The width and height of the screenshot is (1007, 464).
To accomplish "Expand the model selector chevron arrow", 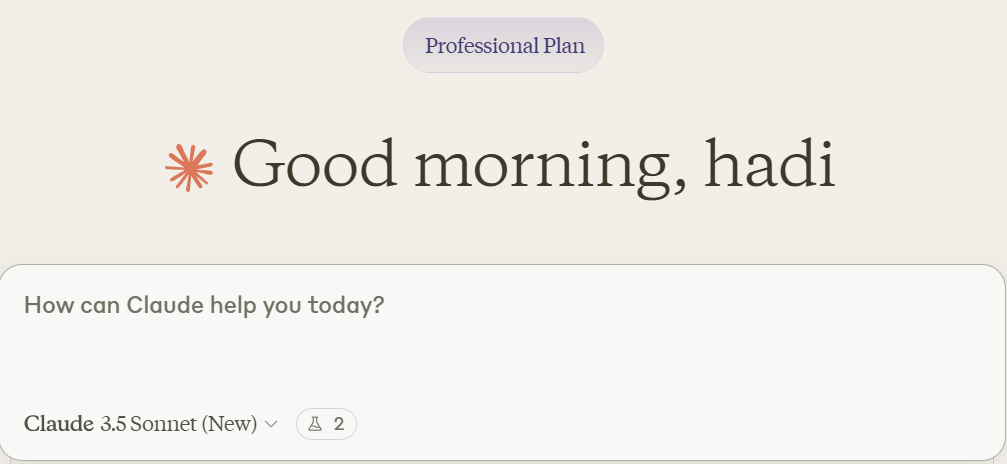I will click(x=271, y=424).
